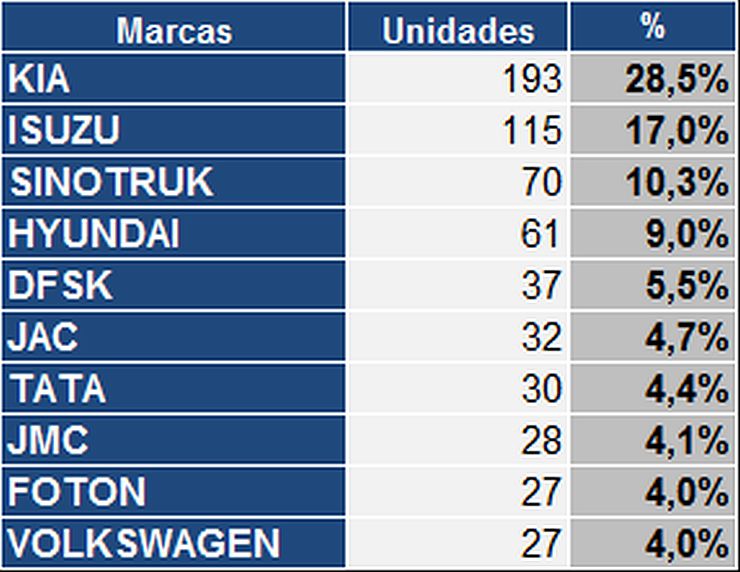The width and height of the screenshot is (740, 572).
Task: Click the % column header
Action: click(x=653, y=28)
